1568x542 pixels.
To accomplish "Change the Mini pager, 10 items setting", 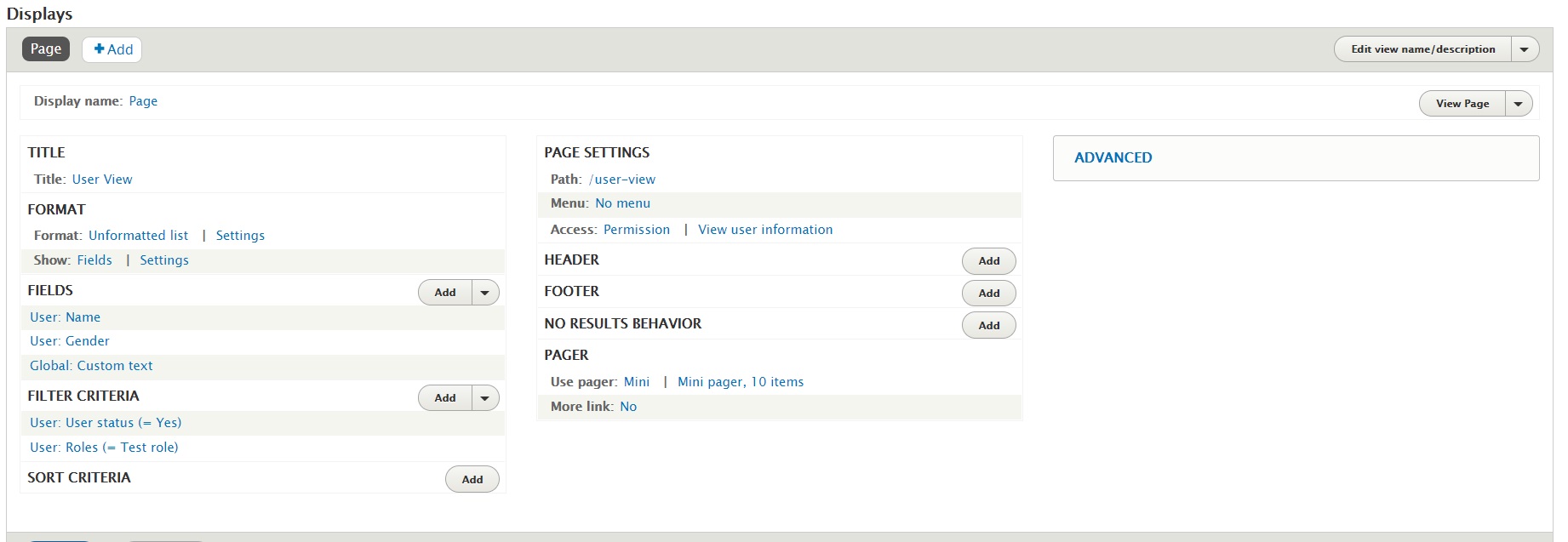I will [x=740, y=382].
